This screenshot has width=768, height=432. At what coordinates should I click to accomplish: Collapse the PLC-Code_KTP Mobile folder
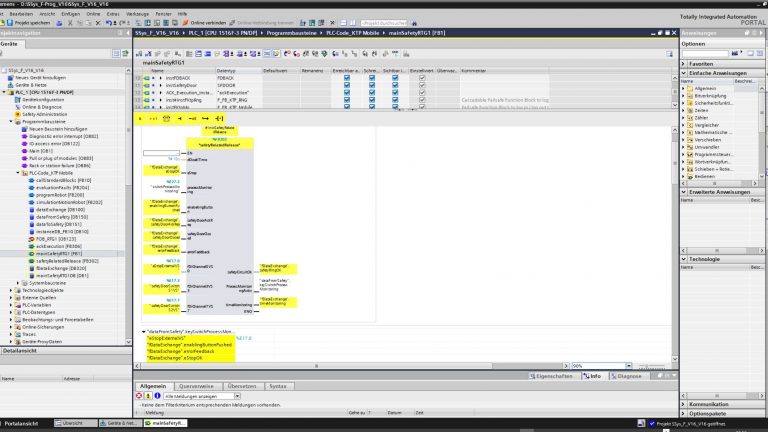(18, 173)
